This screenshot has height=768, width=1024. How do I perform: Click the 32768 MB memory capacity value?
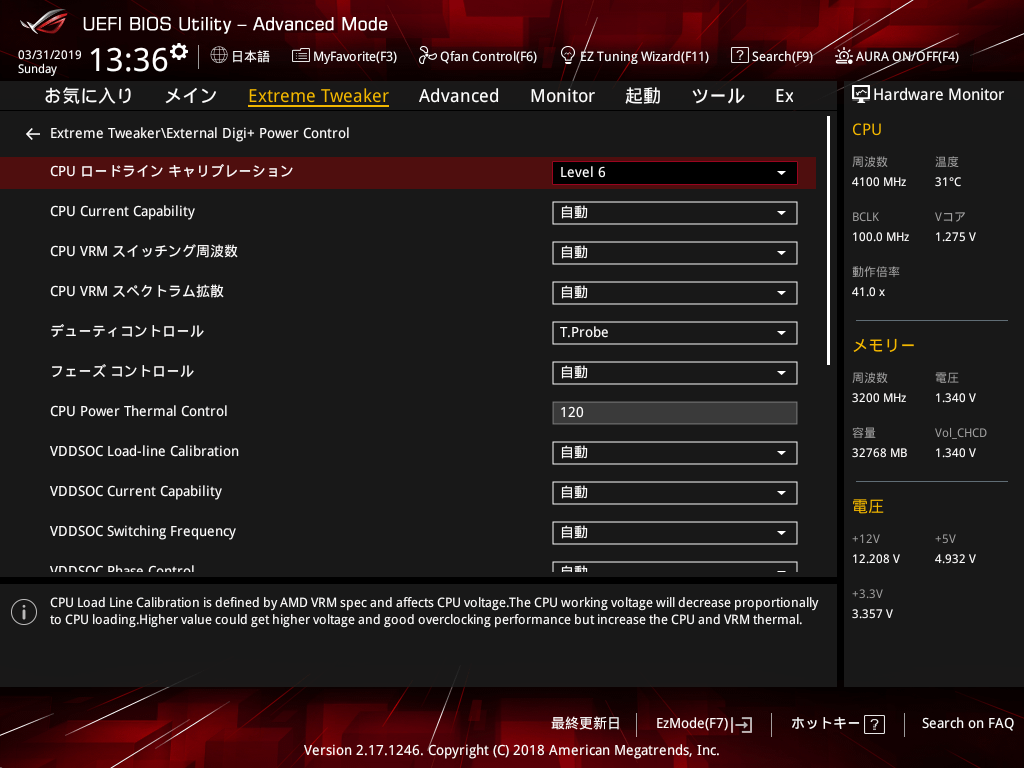coord(879,453)
